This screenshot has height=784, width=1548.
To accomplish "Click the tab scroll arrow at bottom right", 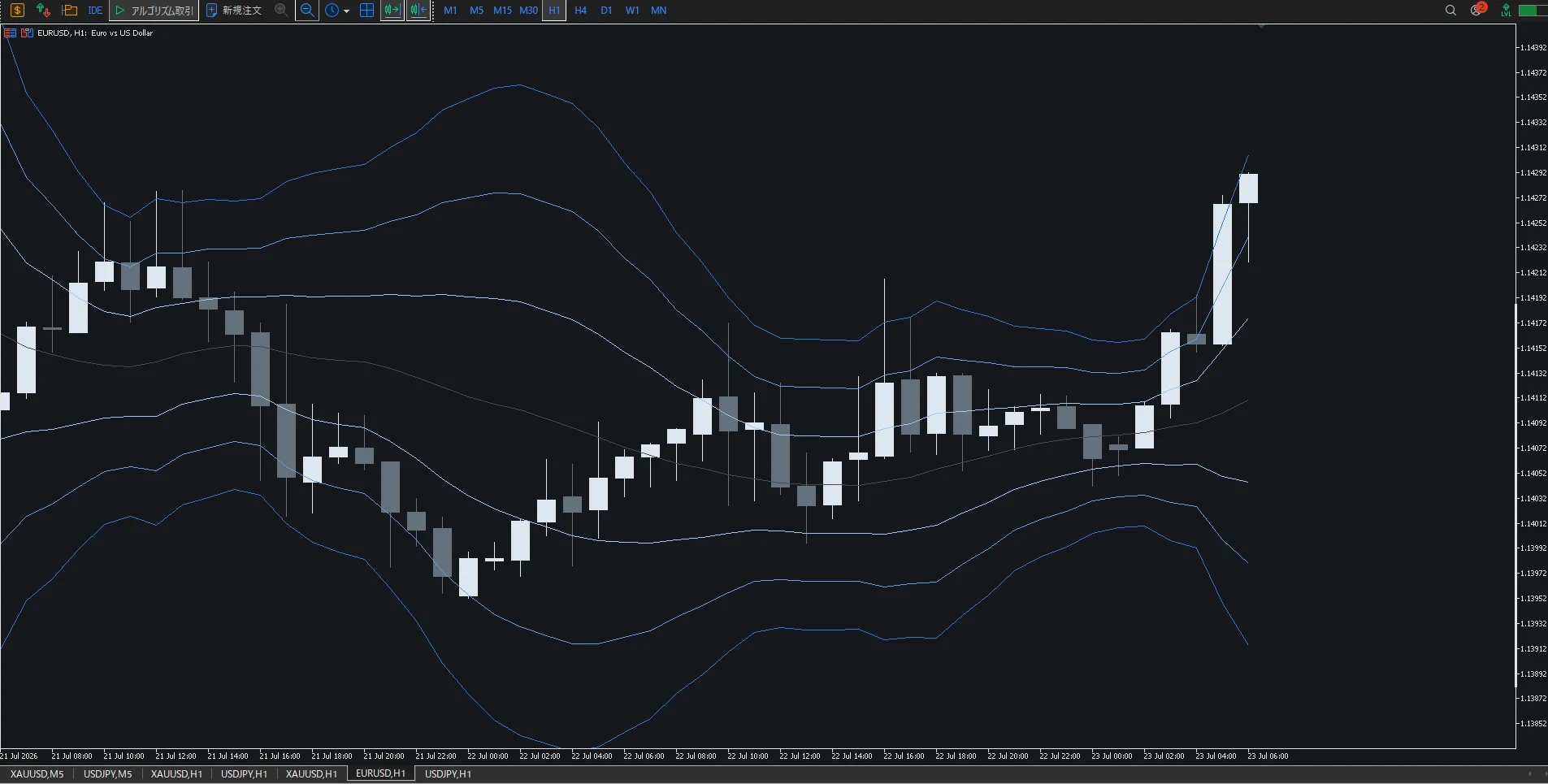I will pyautogui.click(x=1530, y=774).
